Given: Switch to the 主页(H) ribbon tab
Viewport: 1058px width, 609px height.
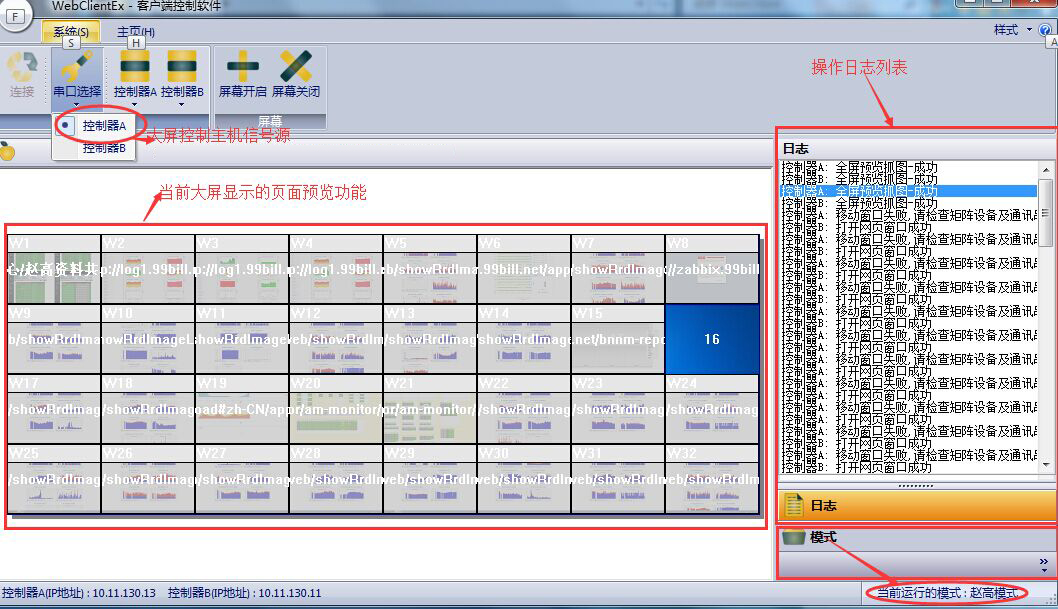Looking at the screenshot, I should coord(136,32).
